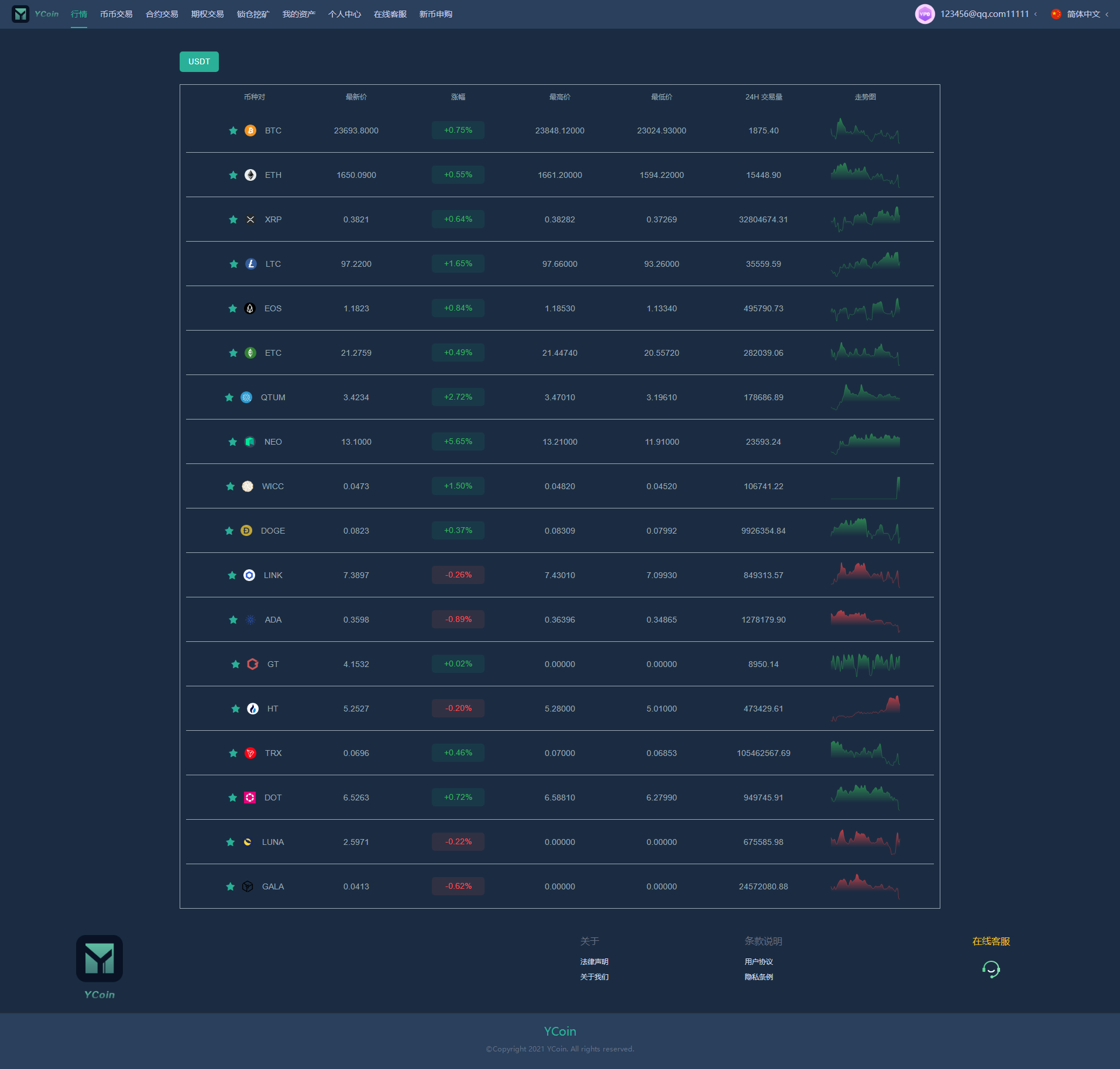Open 我的资产 navigation item
This screenshot has width=1120, height=1069.
tap(298, 14)
